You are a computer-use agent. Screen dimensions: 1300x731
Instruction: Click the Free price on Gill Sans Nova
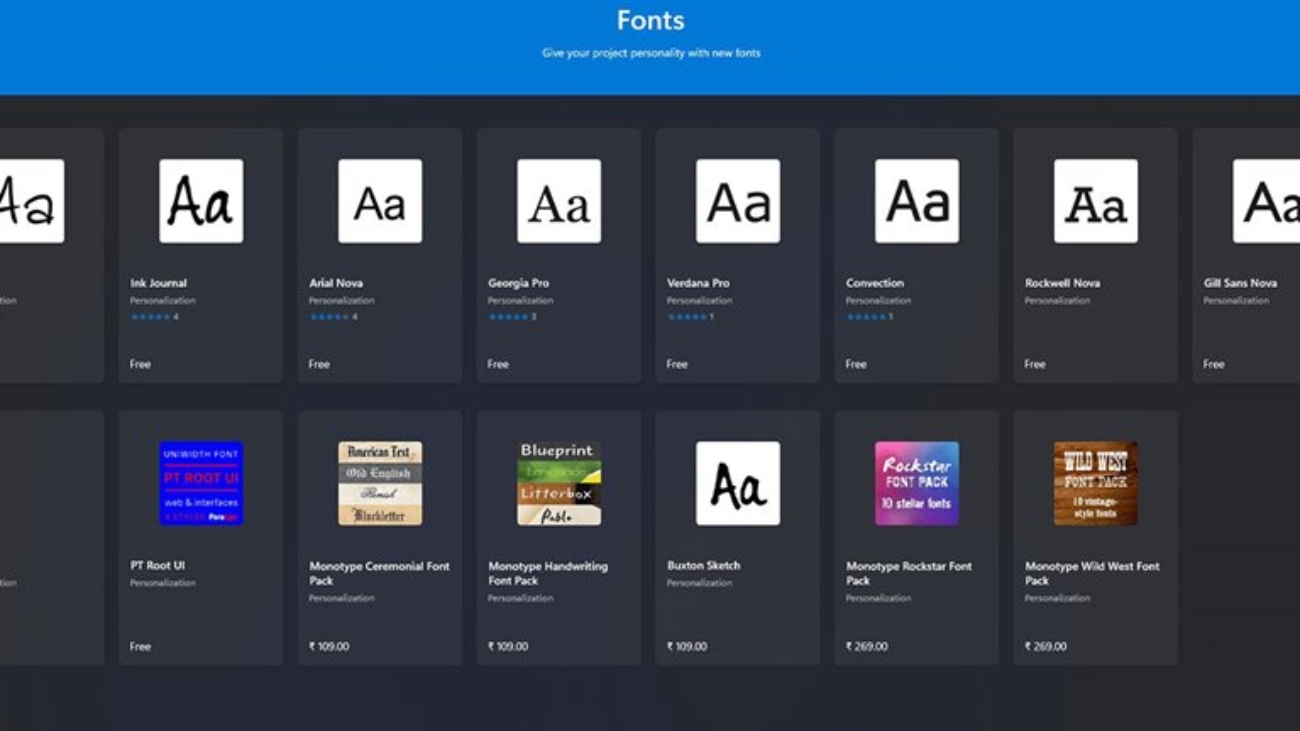(x=1214, y=364)
